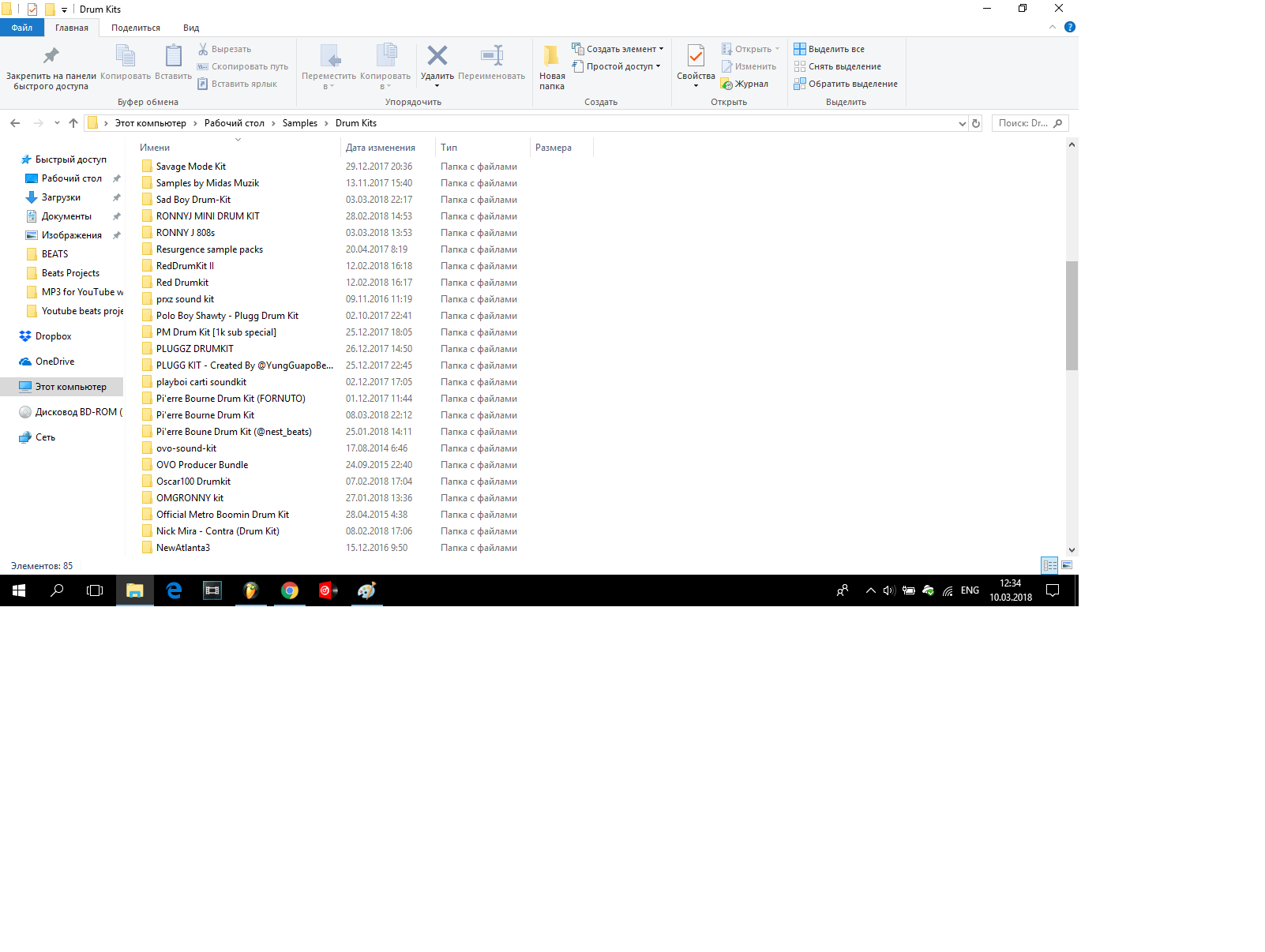Click the Cut (Вырезать) scissors icon
Screen dimensions: 1265x952
coord(203,49)
